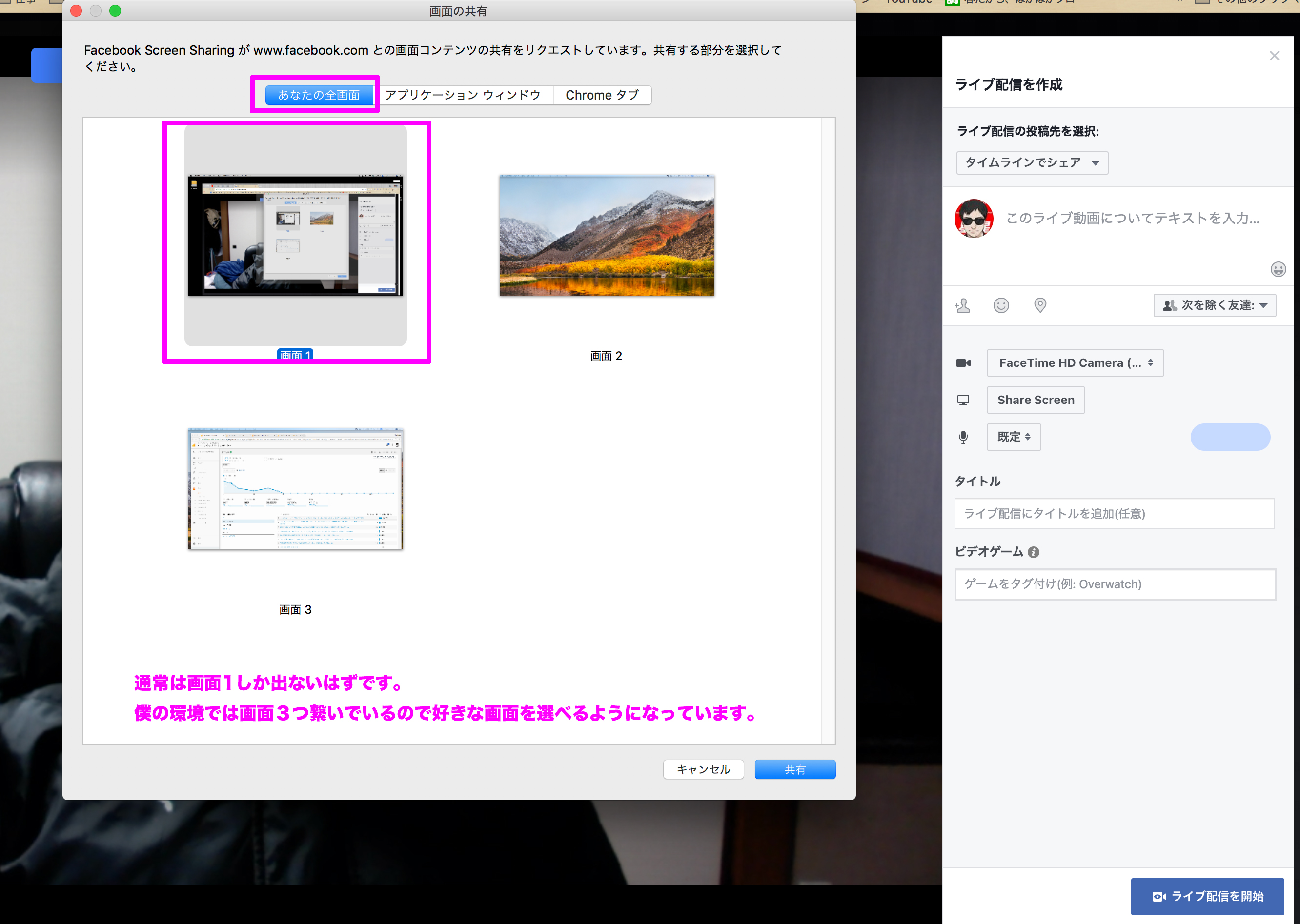Click the video camera icon
This screenshot has width=1300, height=924.
point(963,363)
